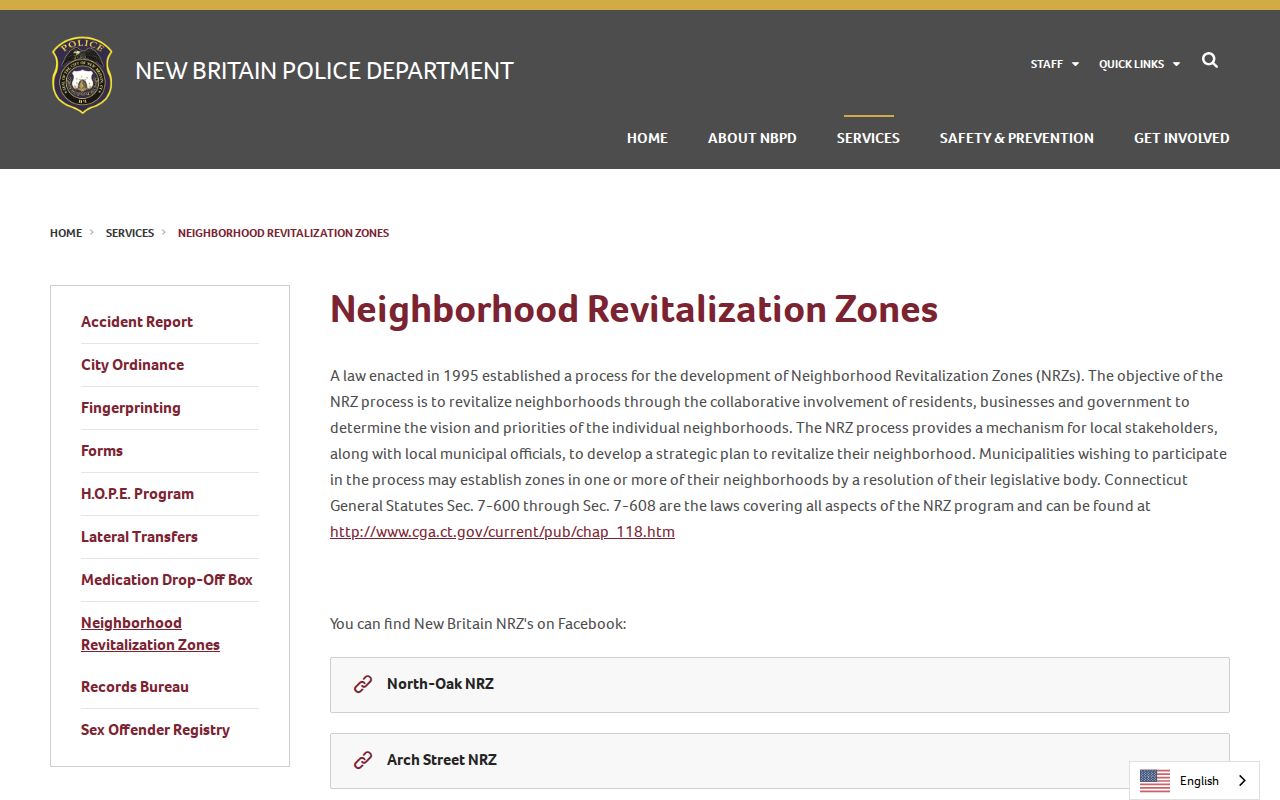Click the New Britain Police badge logo
Viewport: 1280px width, 800px height.
click(x=82, y=75)
